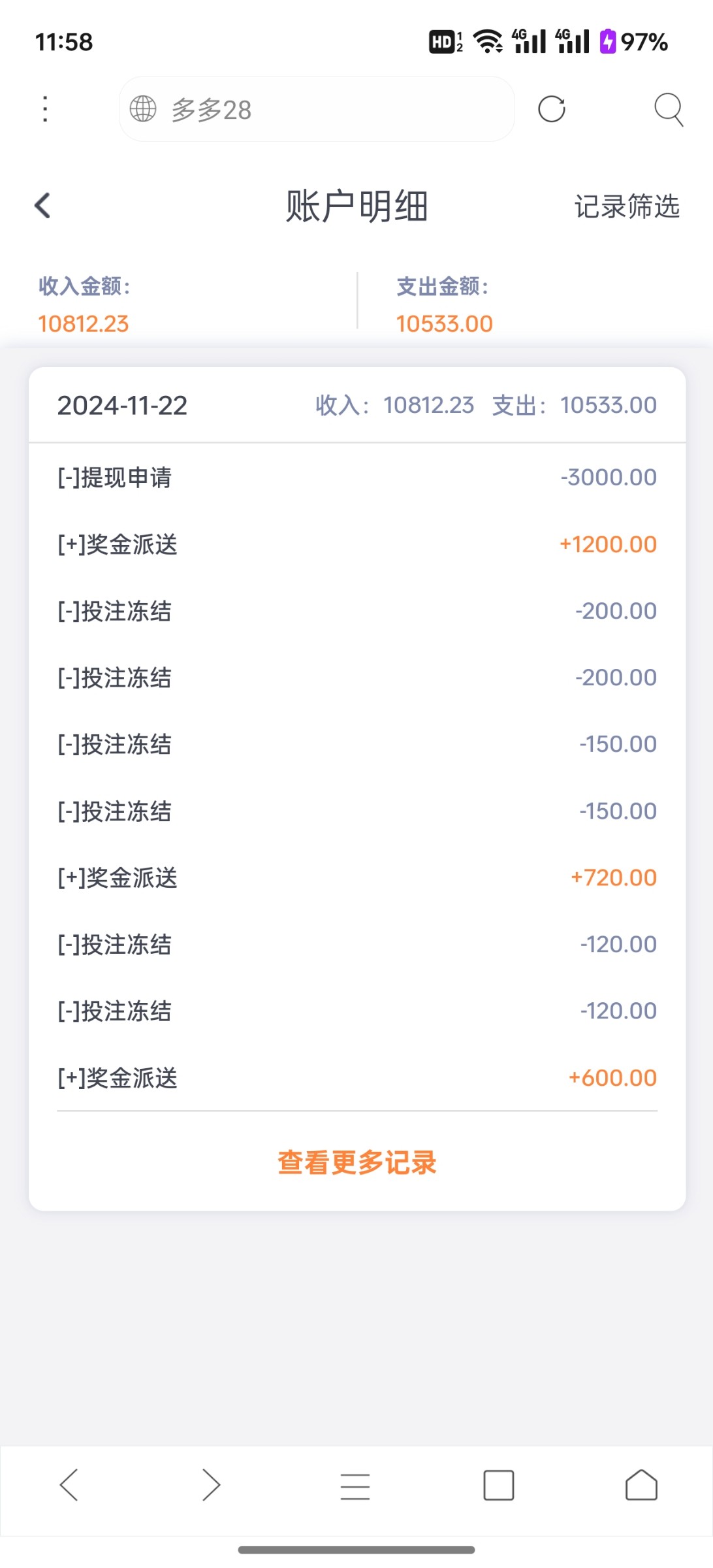Select the 奖金派送 +1200.00 entry

click(356, 544)
